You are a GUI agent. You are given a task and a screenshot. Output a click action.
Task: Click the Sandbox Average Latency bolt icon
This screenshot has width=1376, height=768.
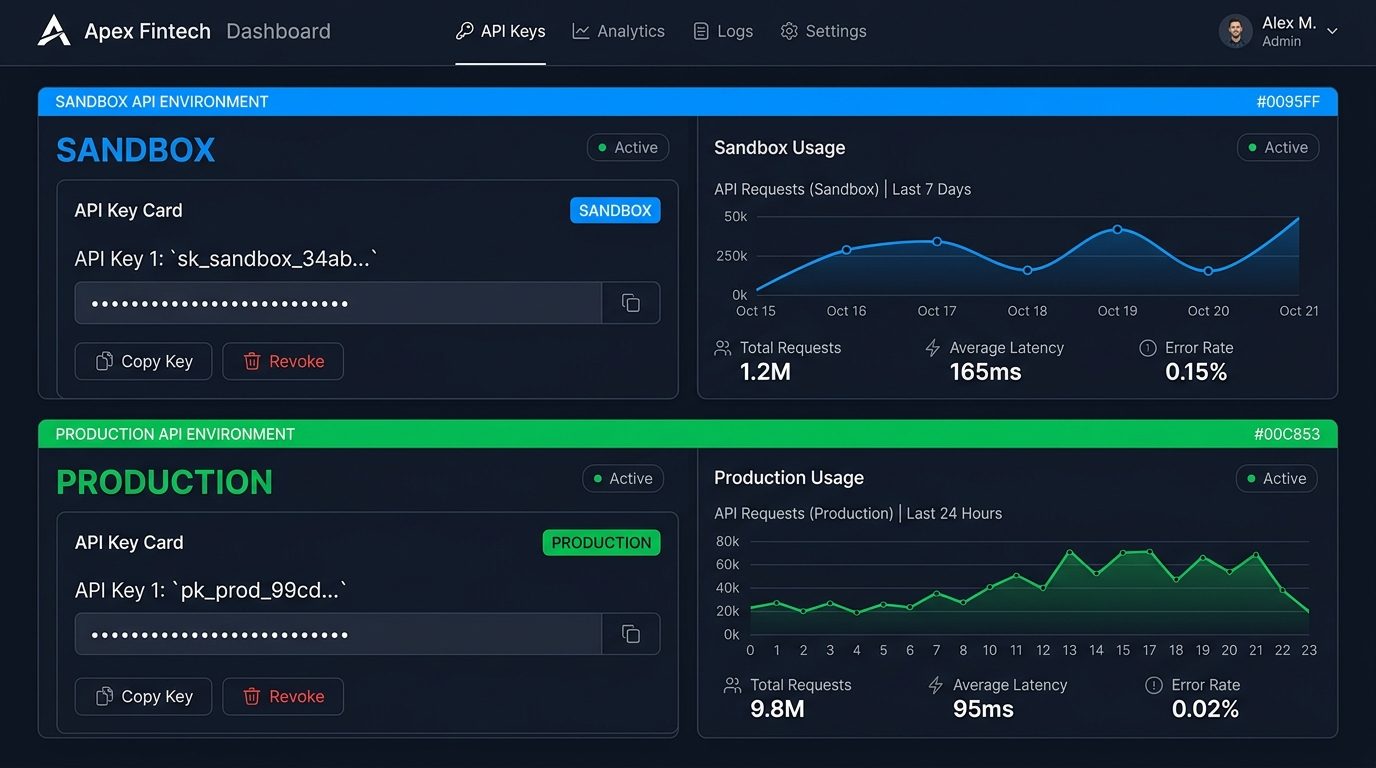tap(932, 348)
